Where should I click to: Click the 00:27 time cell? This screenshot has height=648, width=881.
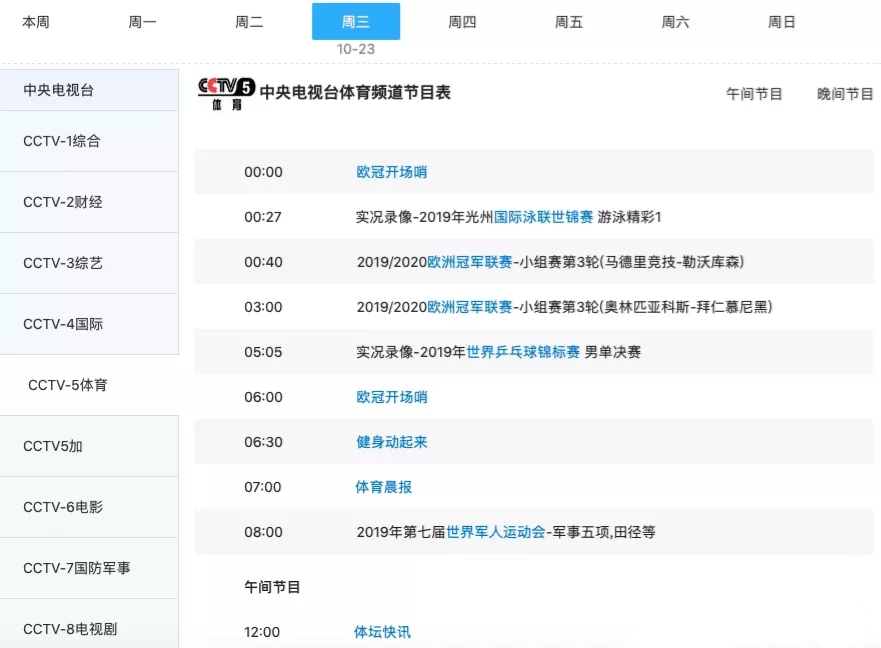tap(263, 217)
